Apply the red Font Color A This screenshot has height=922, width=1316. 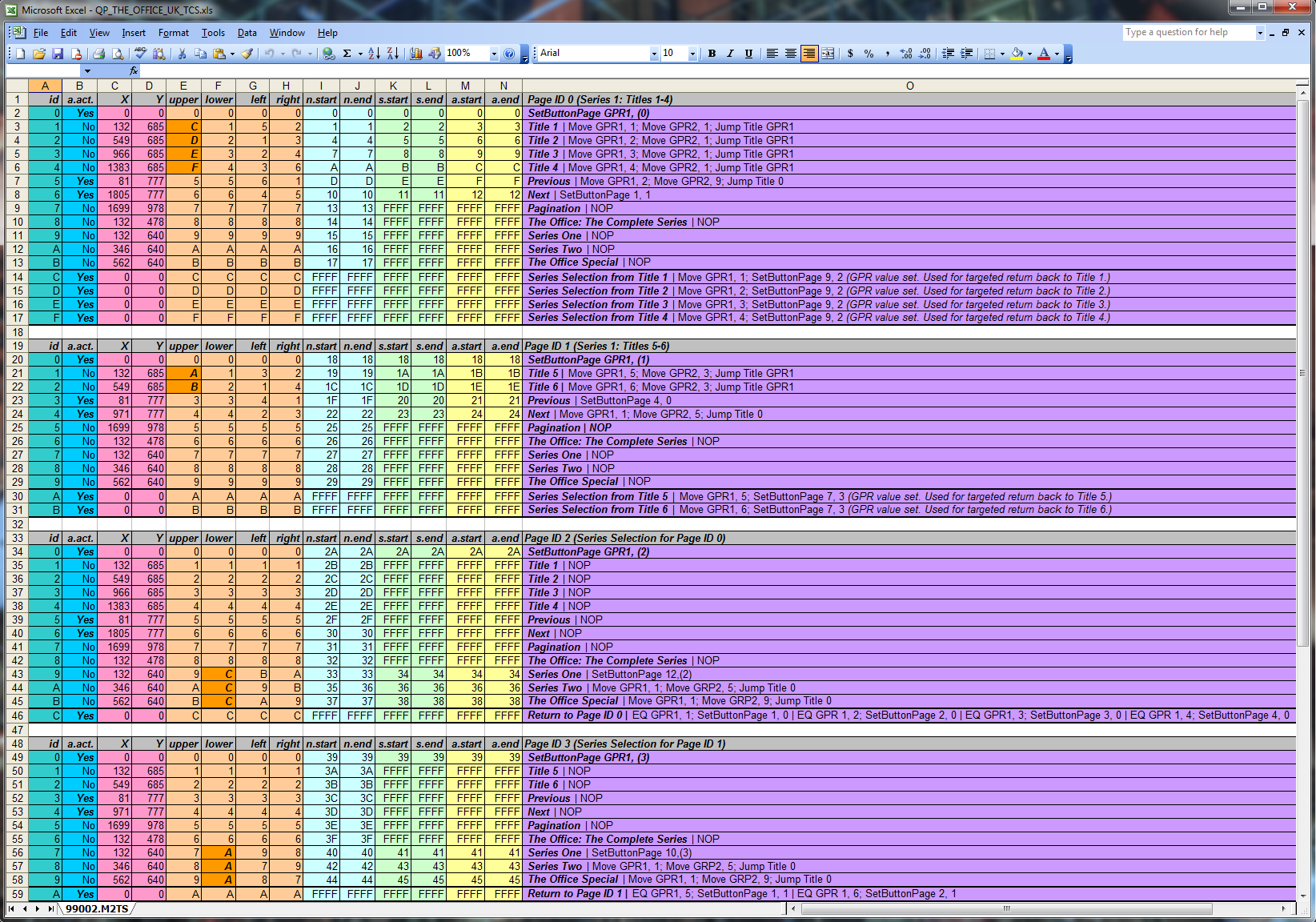pyautogui.click(x=1044, y=54)
